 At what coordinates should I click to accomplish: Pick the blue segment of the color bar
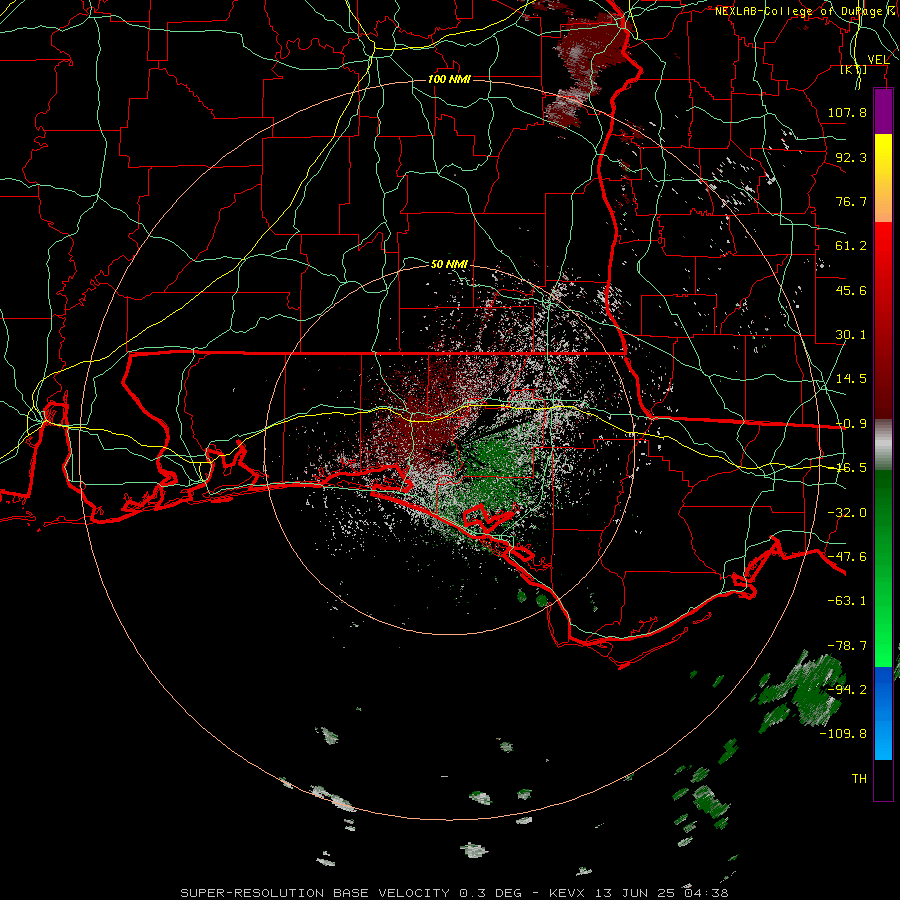pyautogui.click(x=883, y=713)
